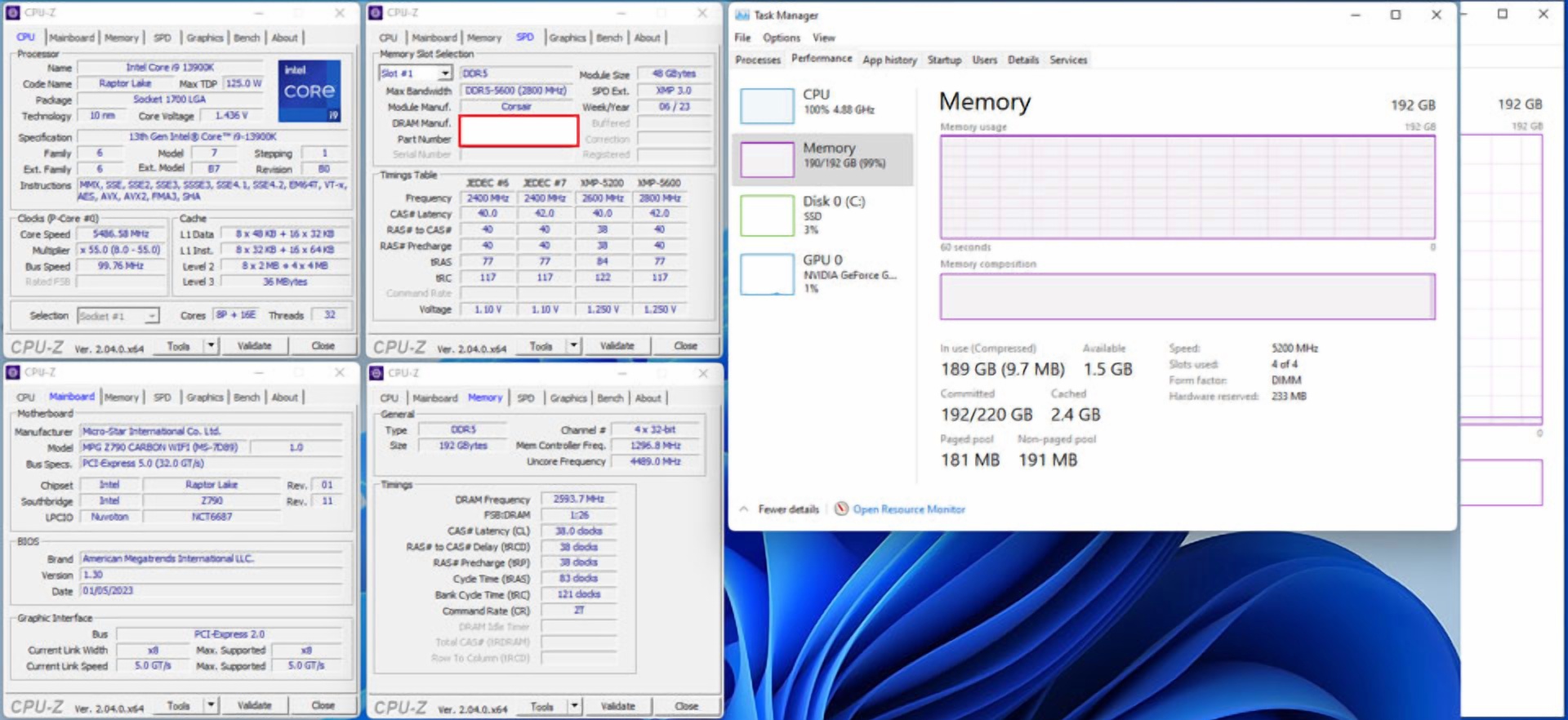The width and height of the screenshot is (1568, 720).
Task: Click the Intel Core i9 logo badge
Action: tap(310, 91)
